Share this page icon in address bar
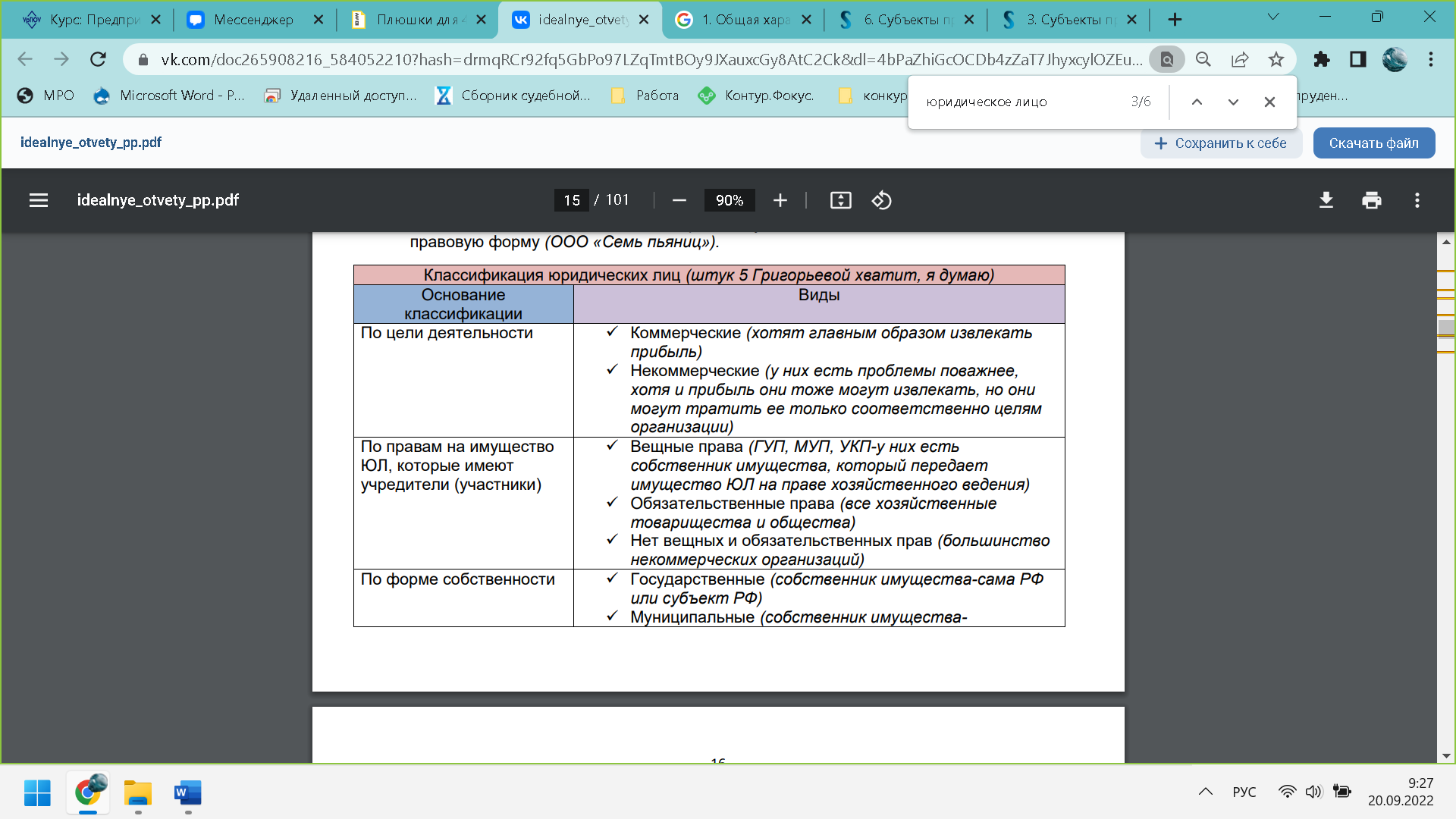1456x819 pixels. 1240,59
